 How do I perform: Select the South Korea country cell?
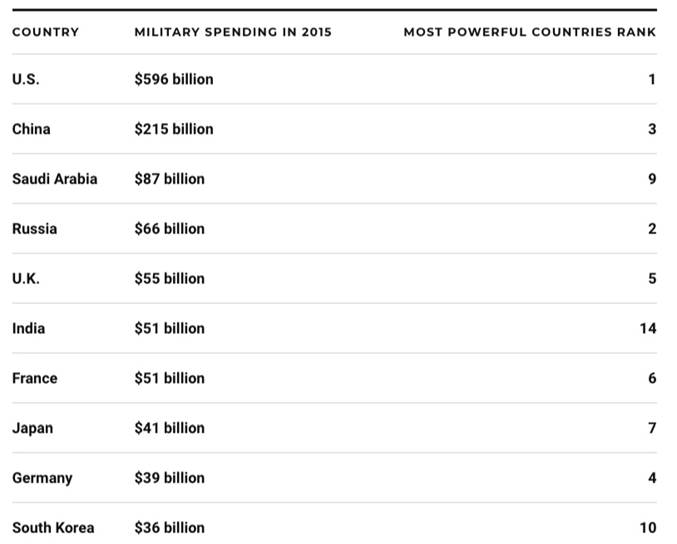(x=53, y=528)
